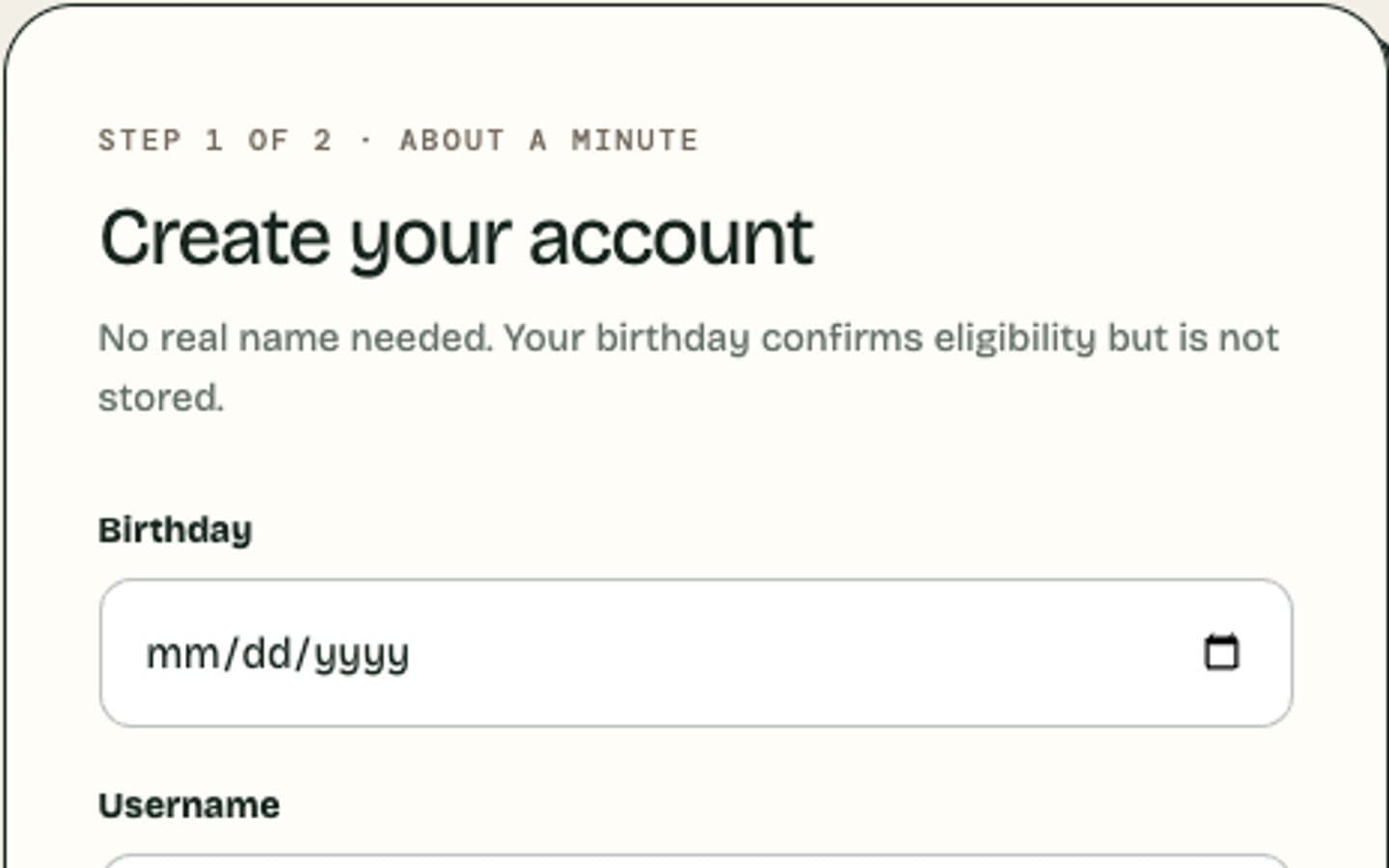Click the STEP 1 OF 2 indicator
1389x868 pixels.
click(215, 140)
